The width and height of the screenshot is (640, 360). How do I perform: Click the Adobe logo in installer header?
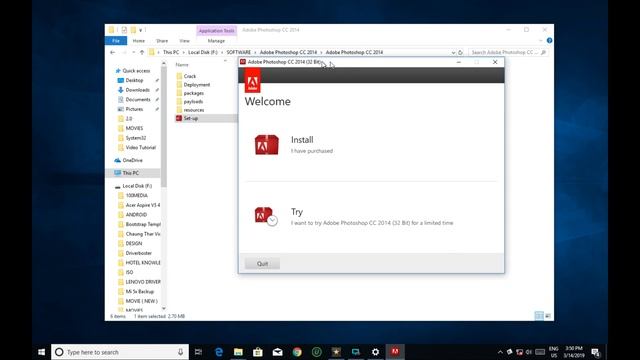252,80
